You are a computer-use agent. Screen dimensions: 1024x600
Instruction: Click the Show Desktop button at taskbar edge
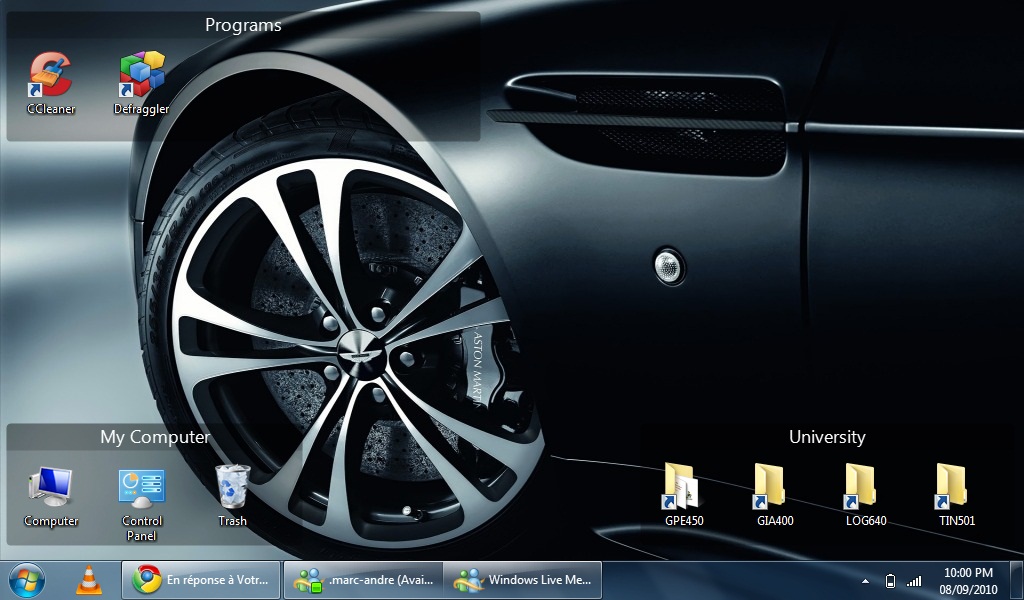1017,580
